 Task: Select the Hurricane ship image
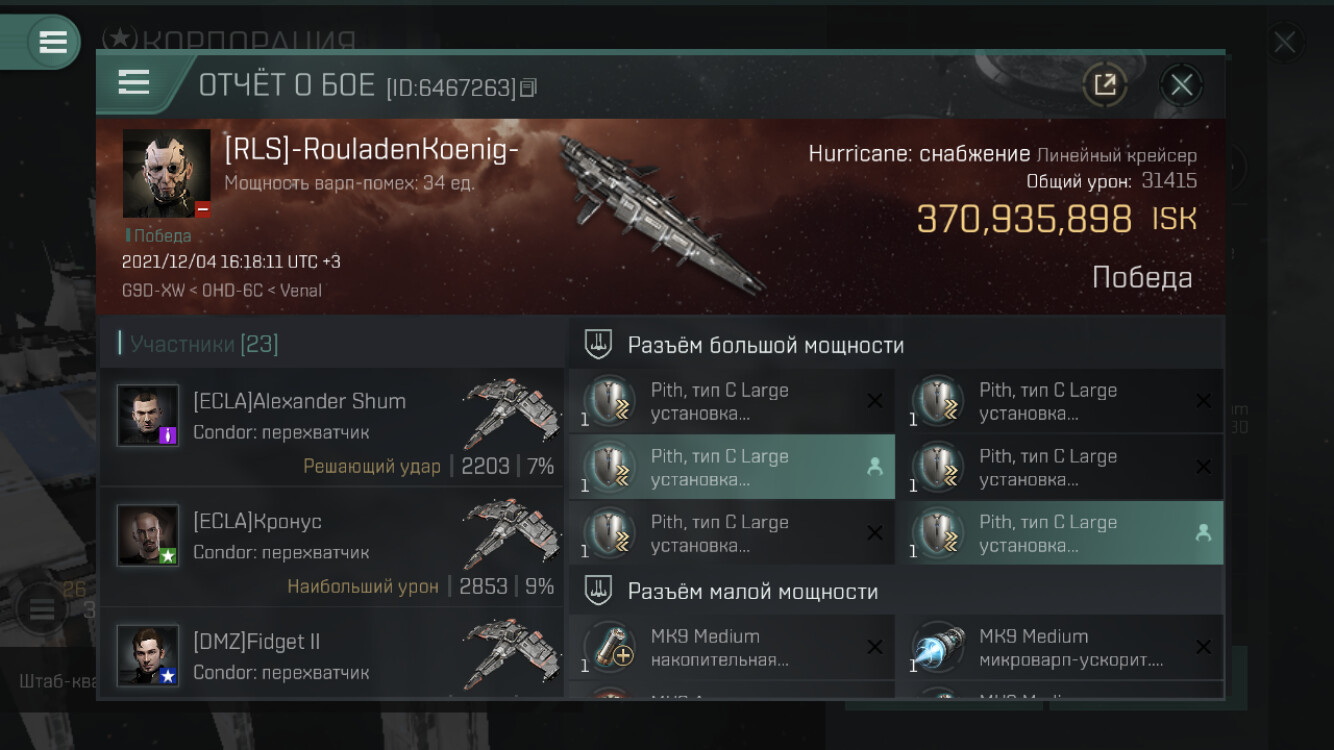click(660, 214)
